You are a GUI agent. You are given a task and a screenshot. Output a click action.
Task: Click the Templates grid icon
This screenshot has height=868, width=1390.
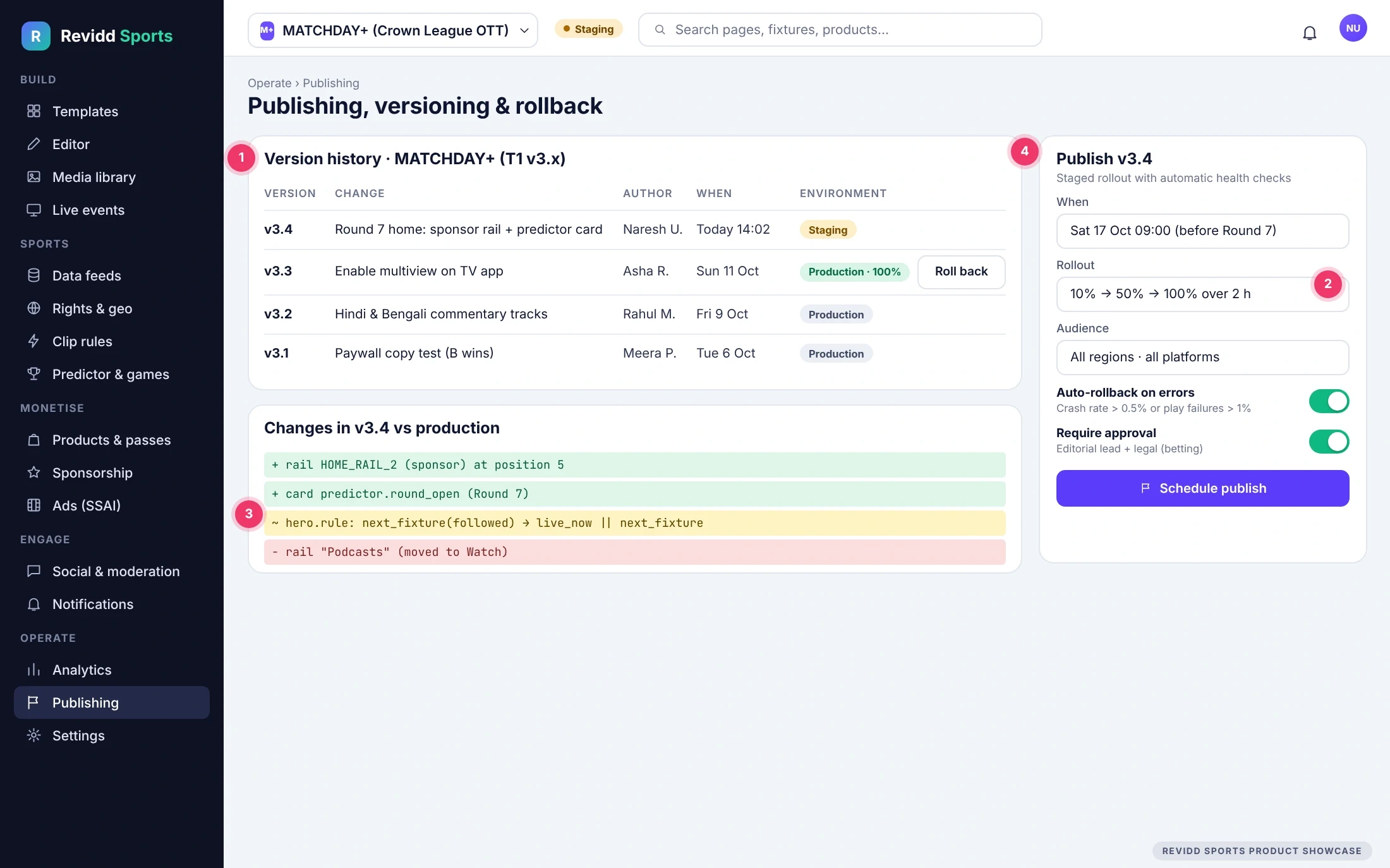[x=33, y=111]
